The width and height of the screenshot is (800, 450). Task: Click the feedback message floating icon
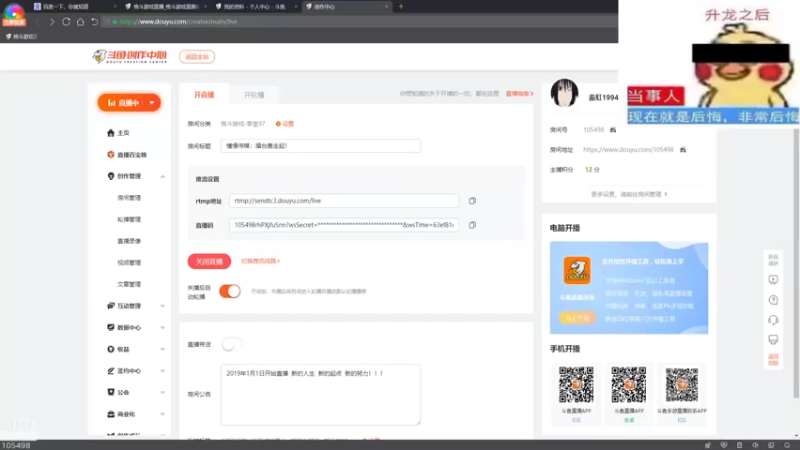(x=773, y=340)
